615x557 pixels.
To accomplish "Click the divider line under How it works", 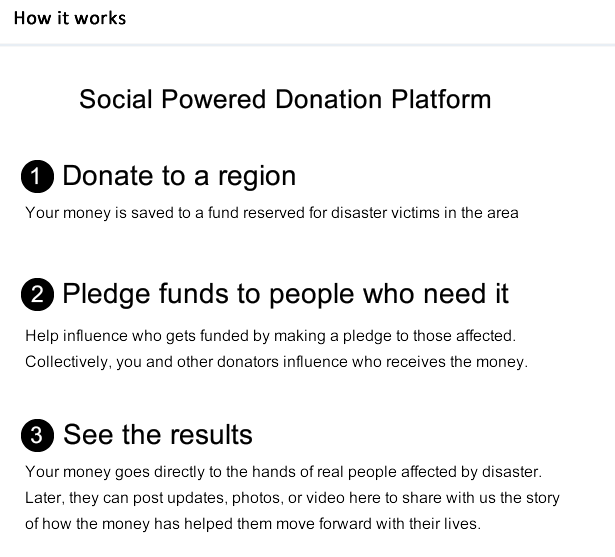I will coord(308,45).
